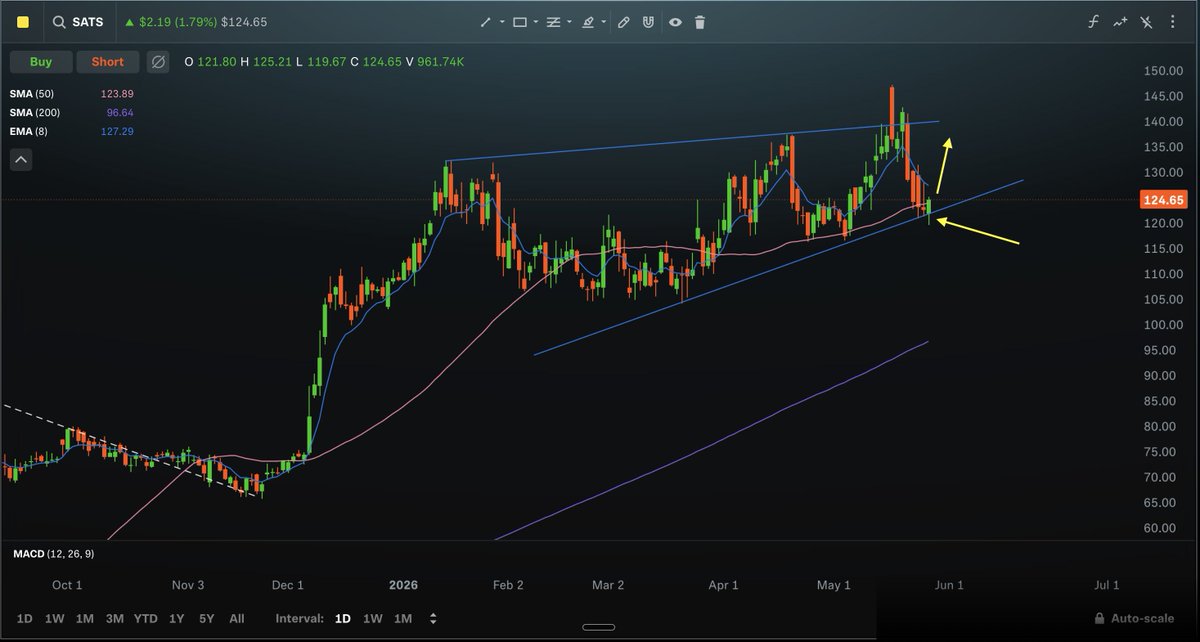
Task: Select the horizontal levels drawing tool
Action: pyautogui.click(x=553, y=22)
